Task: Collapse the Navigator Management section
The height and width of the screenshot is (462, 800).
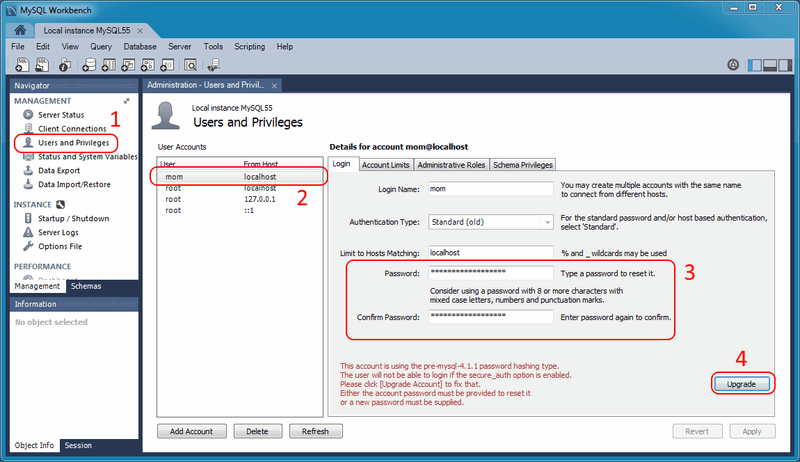Action: tap(126, 101)
